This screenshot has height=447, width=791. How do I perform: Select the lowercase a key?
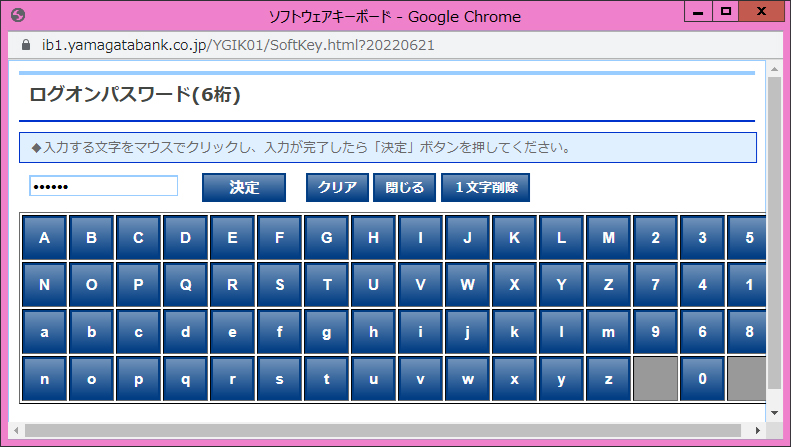(x=44, y=331)
